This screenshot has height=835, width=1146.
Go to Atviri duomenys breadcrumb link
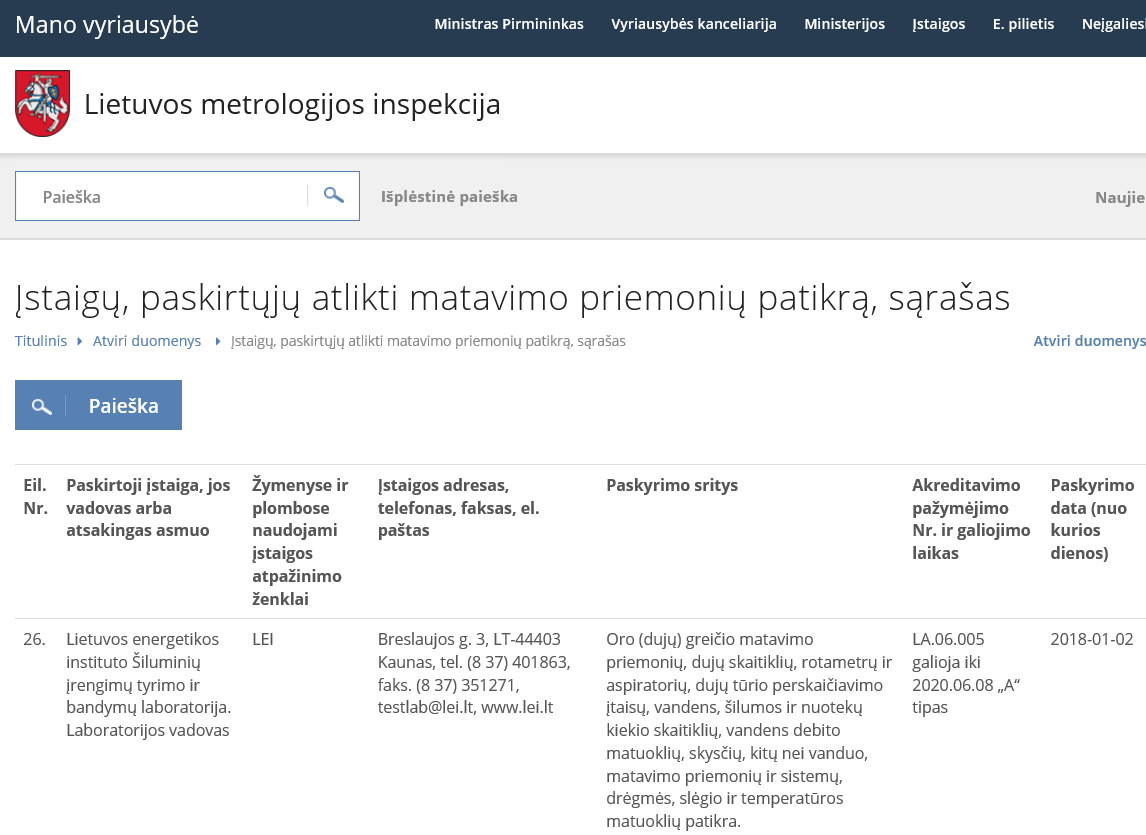147,341
